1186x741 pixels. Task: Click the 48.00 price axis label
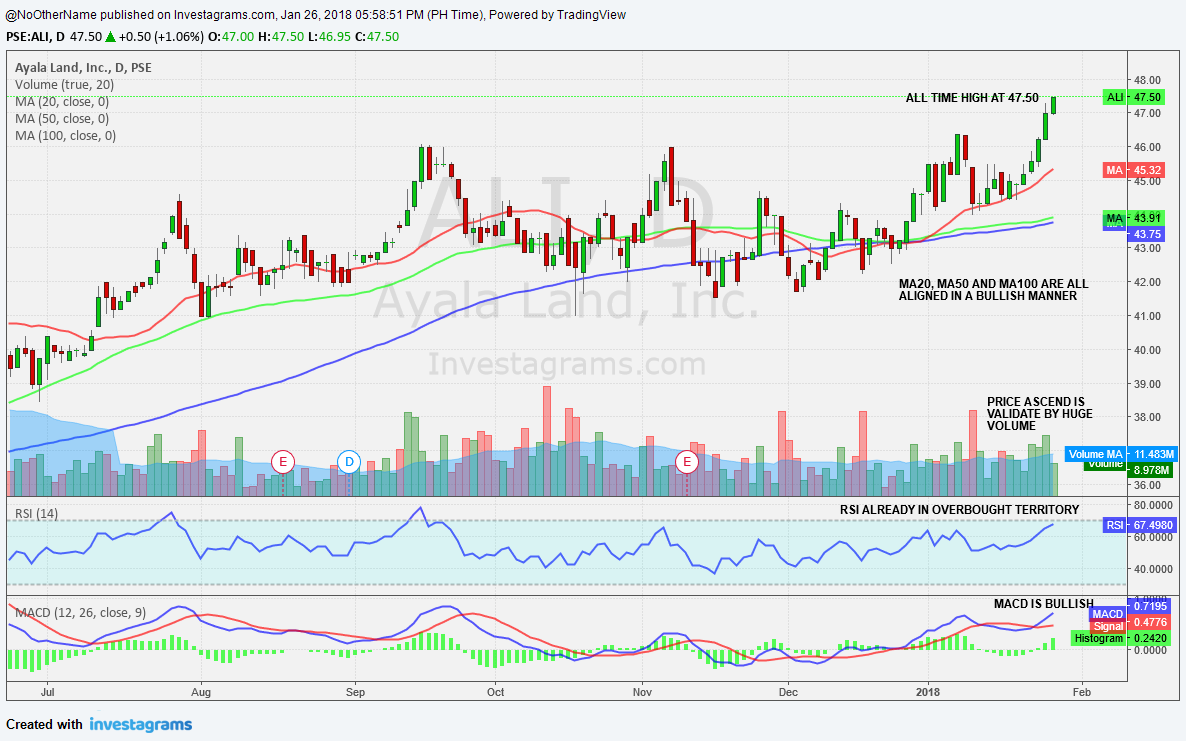pos(1147,79)
